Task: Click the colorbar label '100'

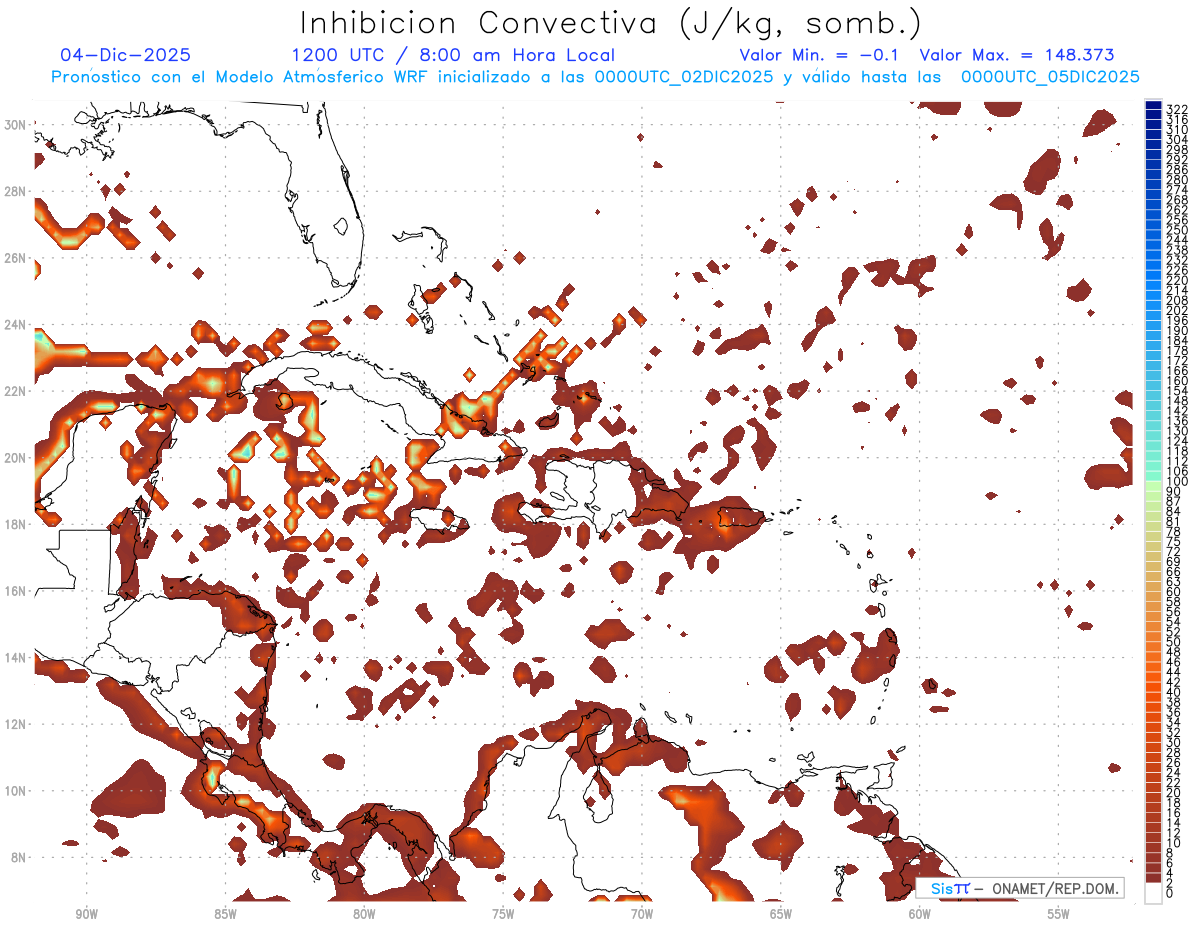Action: click(1176, 481)
